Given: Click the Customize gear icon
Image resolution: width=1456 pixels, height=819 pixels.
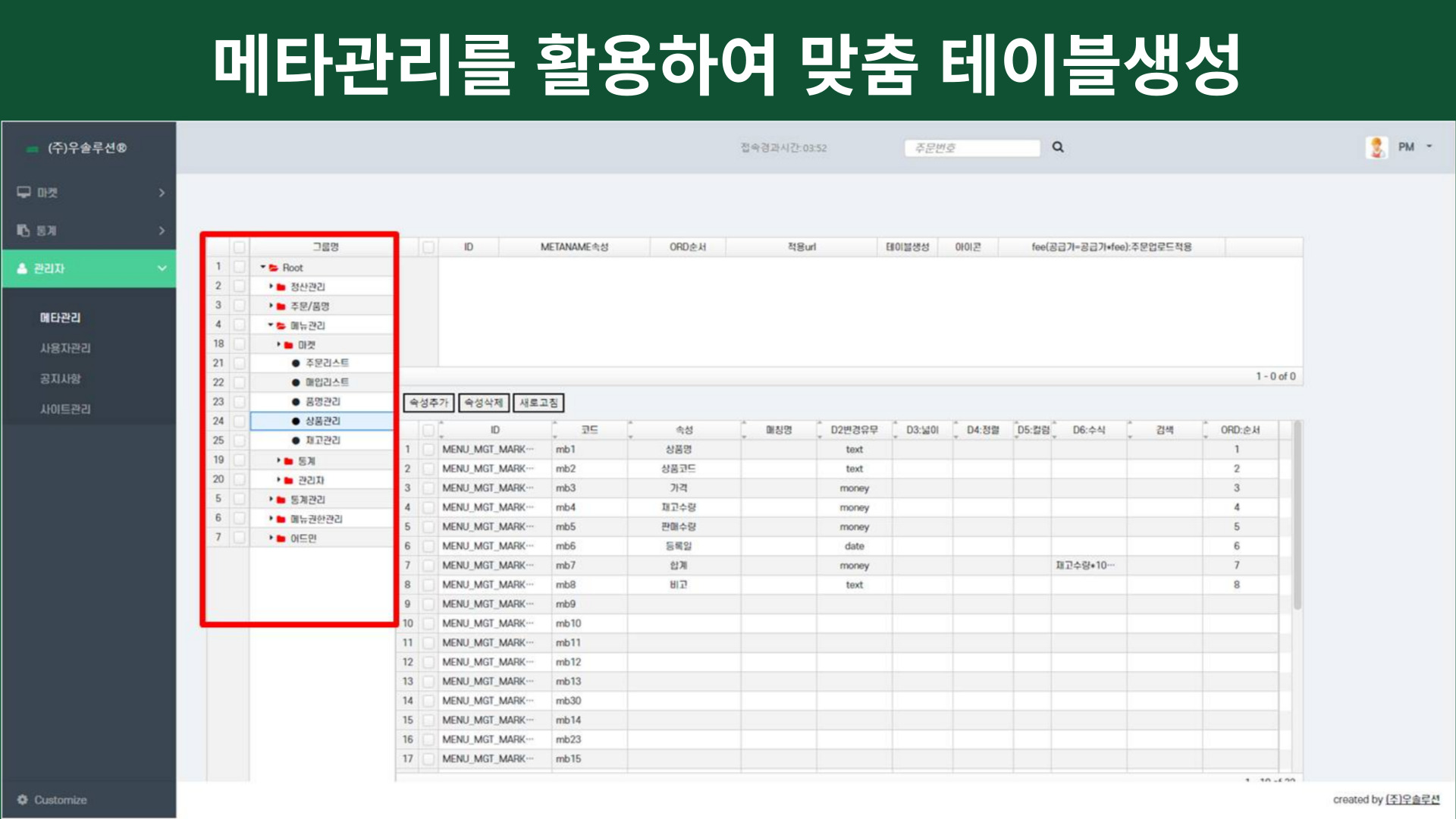Looking at the screenshot, I should [23, 800].
